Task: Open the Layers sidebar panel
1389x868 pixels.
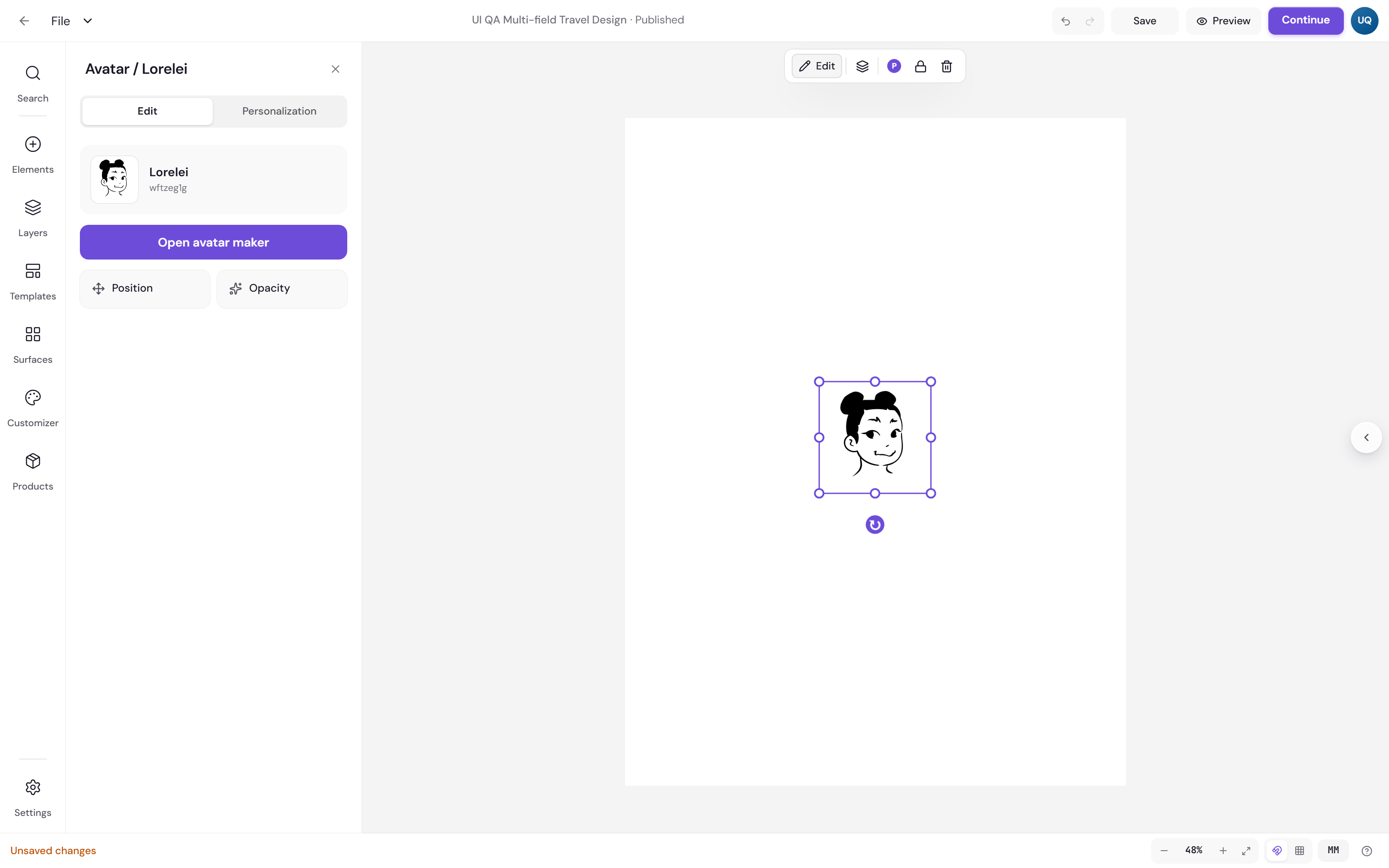Action: coord(33,218)
